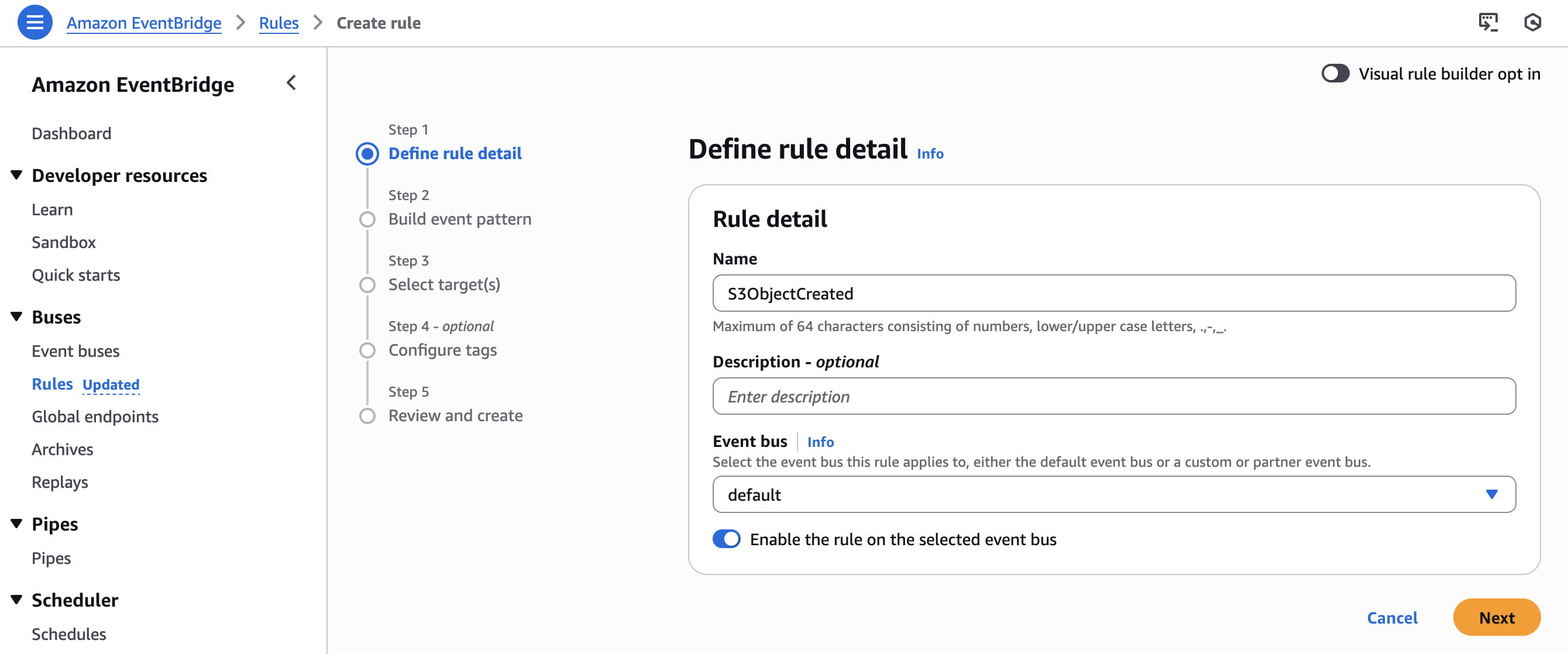
Task: Click the Description input field
Action: click(x=1113, y=396)
